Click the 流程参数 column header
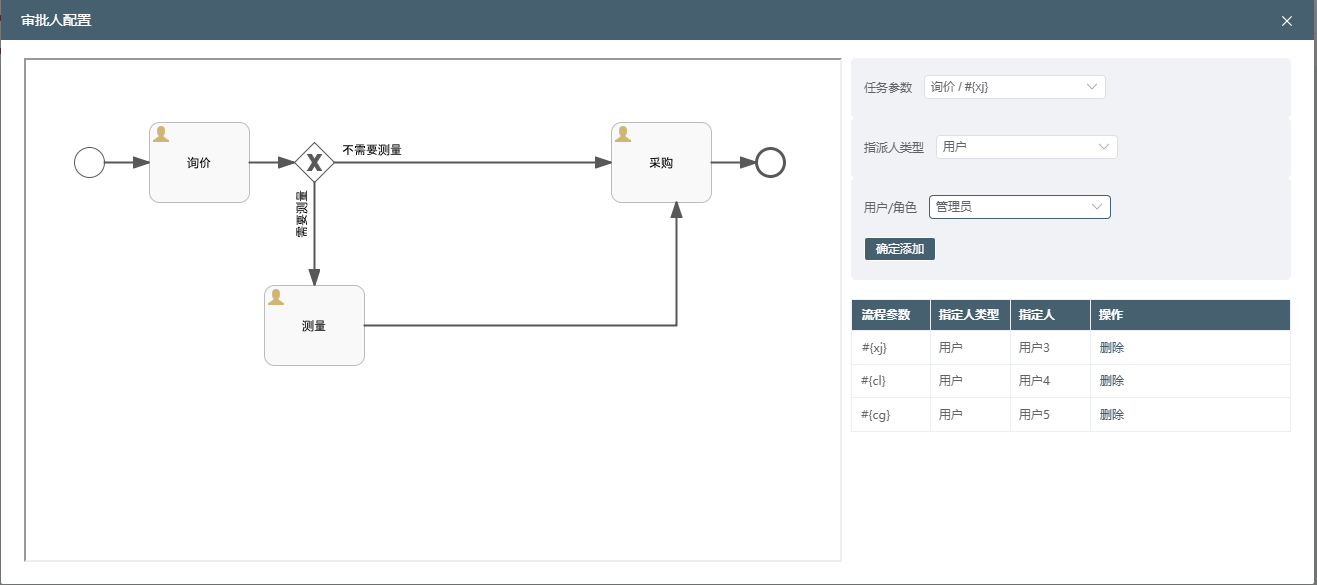 pos(886,315)
